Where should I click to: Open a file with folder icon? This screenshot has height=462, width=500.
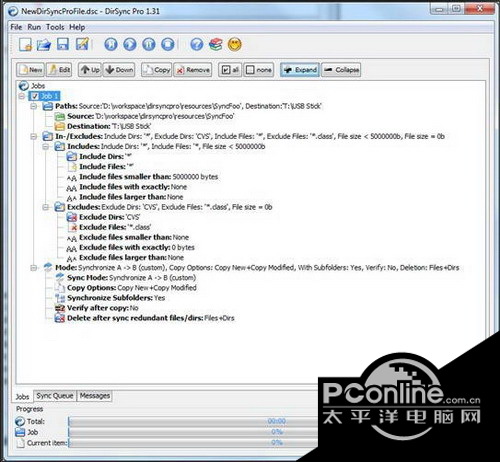[44, 44]
